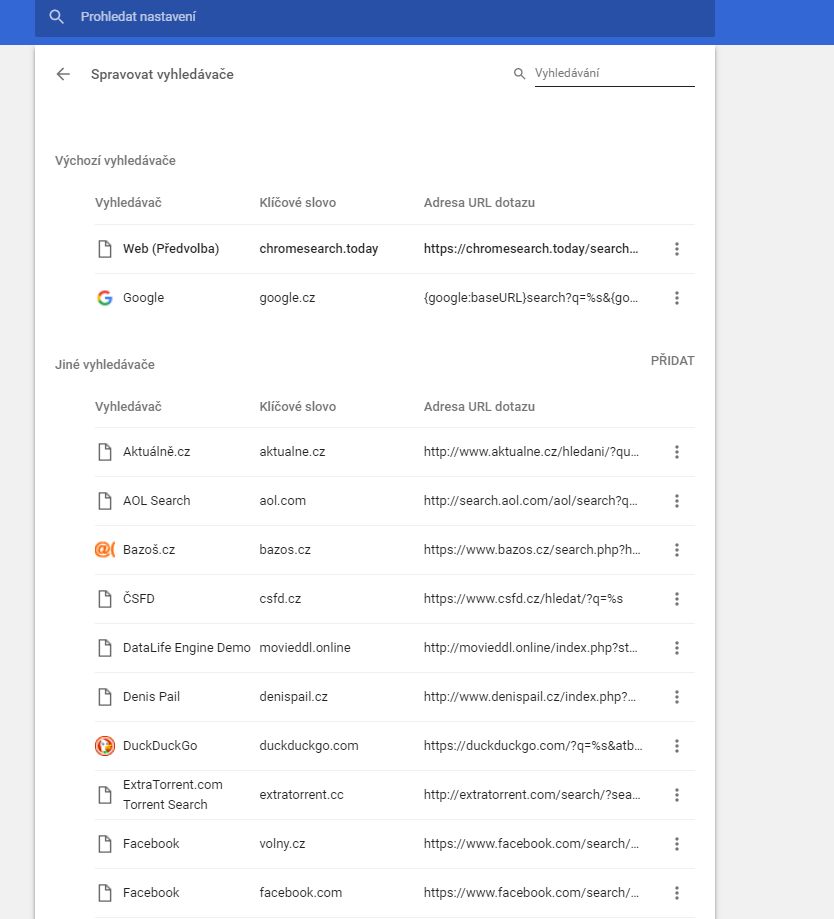Select the bazos.cz keyword cell

tap(285, 550)
